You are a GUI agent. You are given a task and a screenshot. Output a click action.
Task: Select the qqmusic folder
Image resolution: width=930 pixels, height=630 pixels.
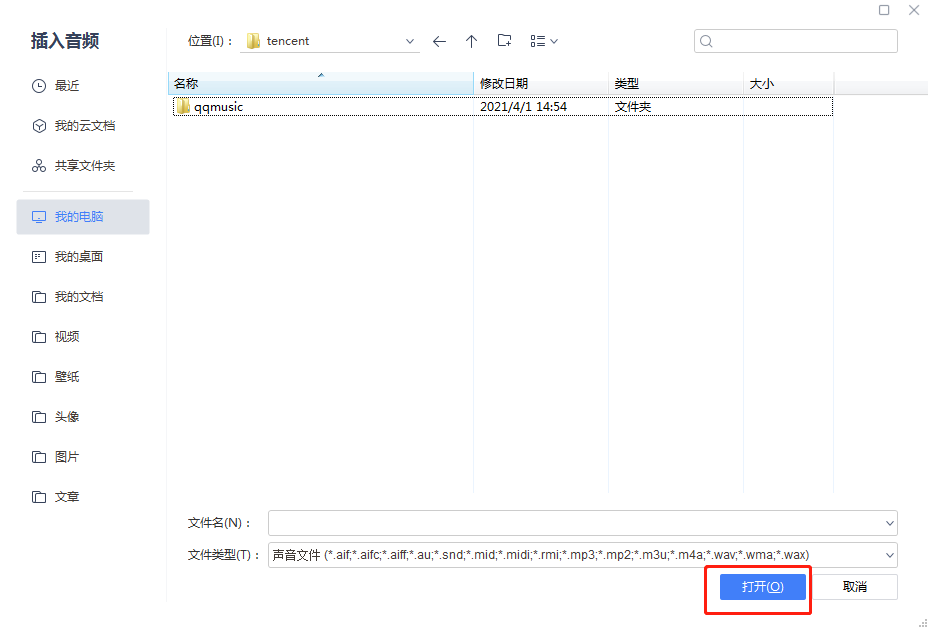218,107
